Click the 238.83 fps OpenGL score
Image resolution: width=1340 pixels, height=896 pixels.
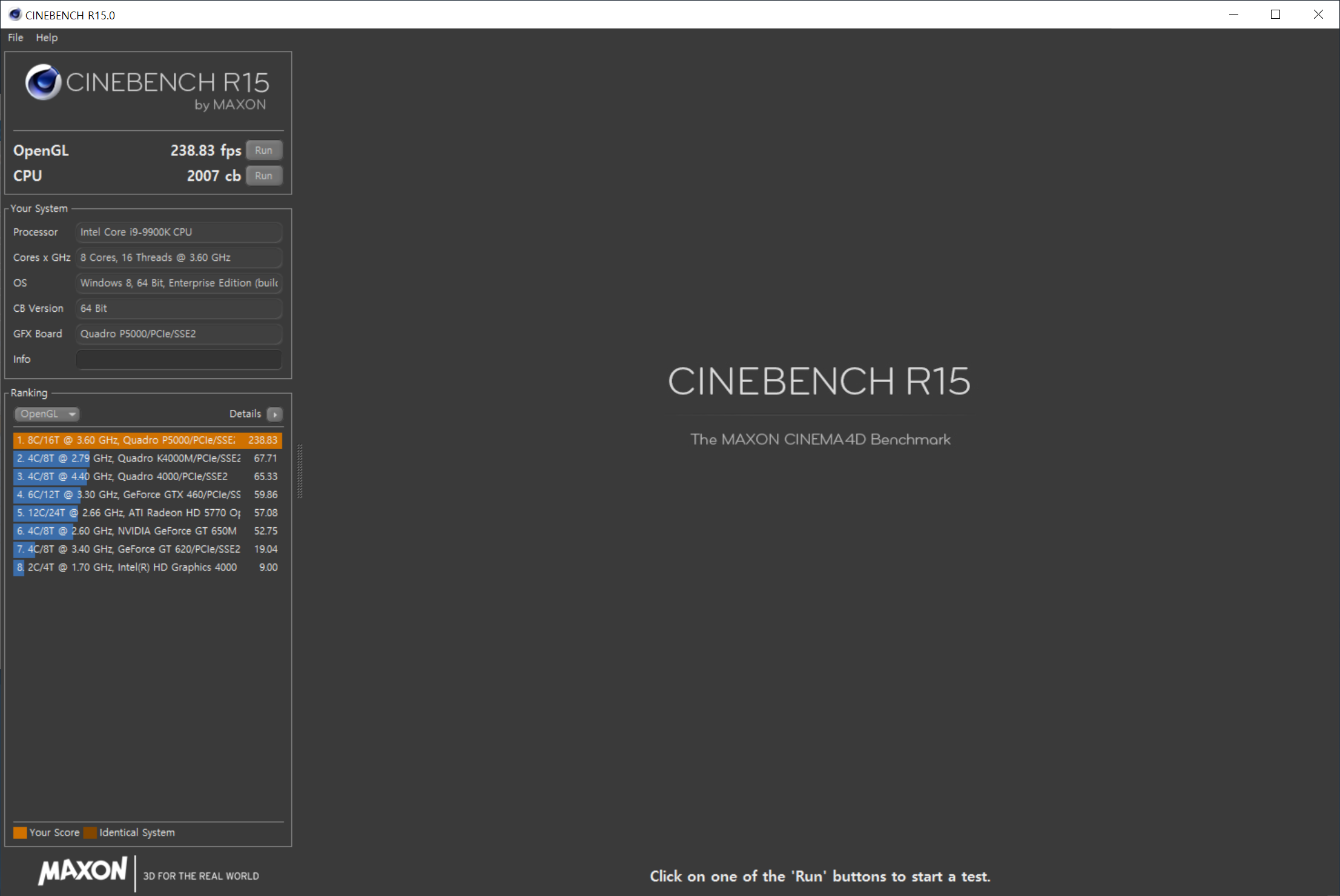(206, 150)
